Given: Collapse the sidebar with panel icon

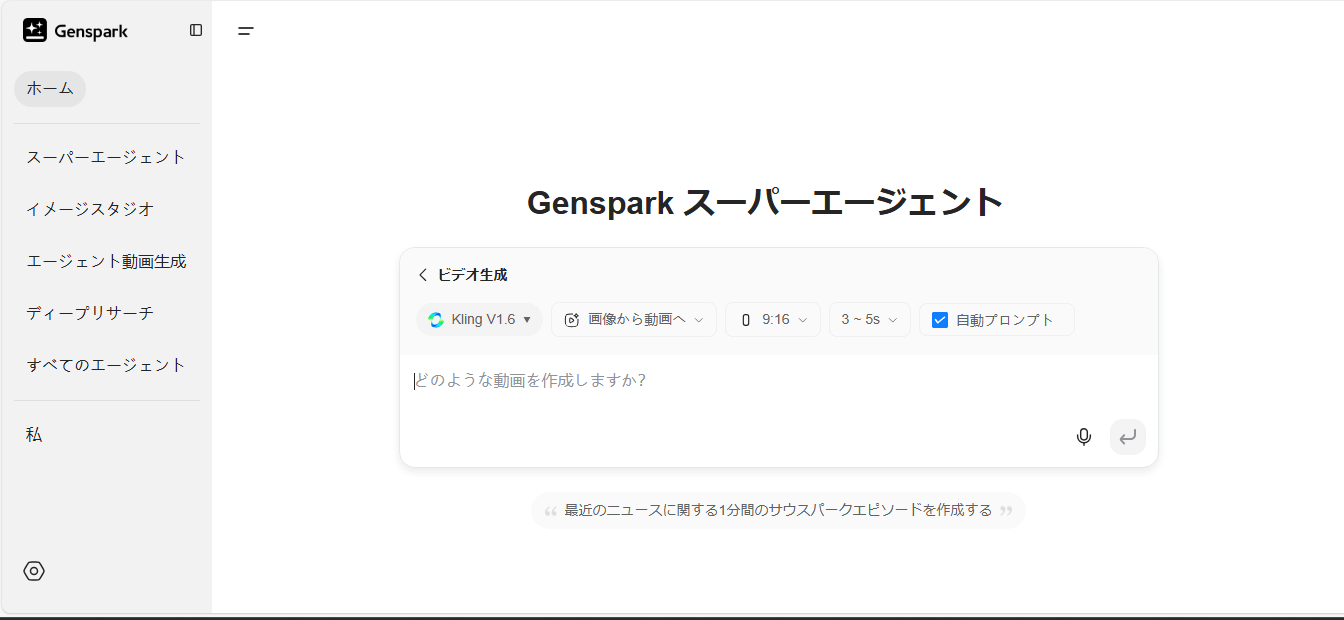Looking at the screenshot, I should [196, 31].
